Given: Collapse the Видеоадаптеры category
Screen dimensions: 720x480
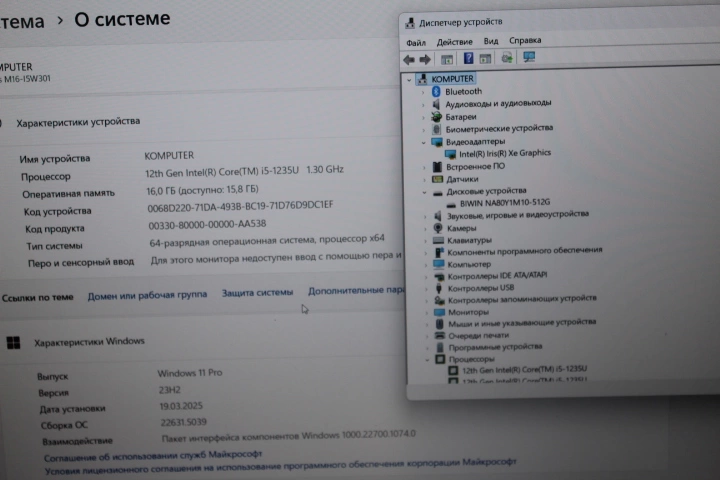Looking at the screenshot, I should tap(424, 142).
